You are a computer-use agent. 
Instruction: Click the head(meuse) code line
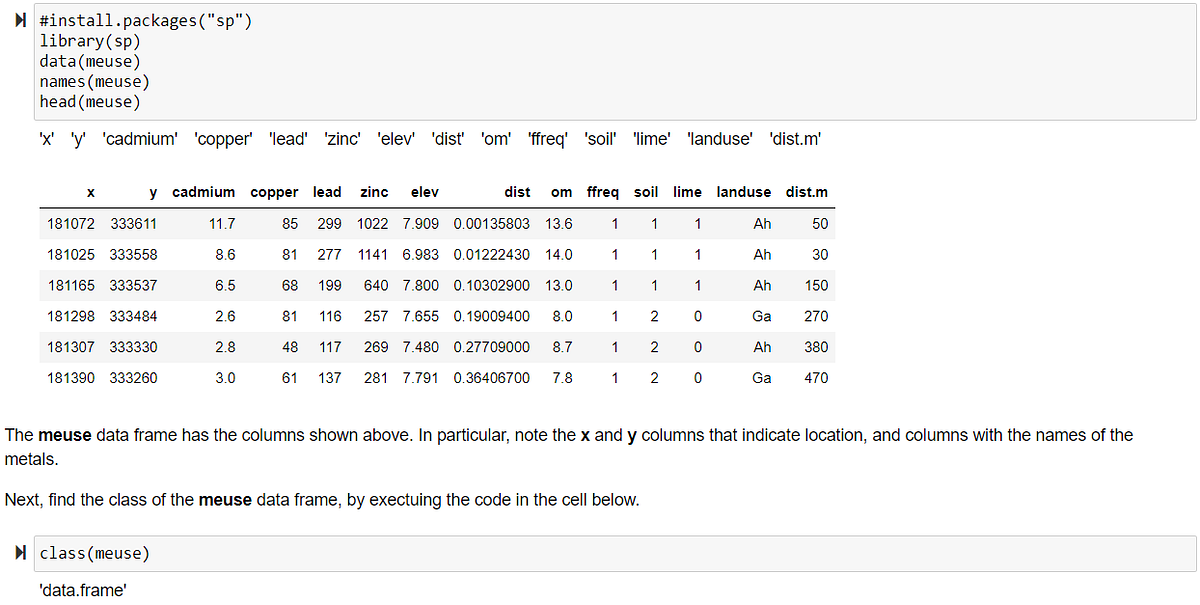point(90,102)
